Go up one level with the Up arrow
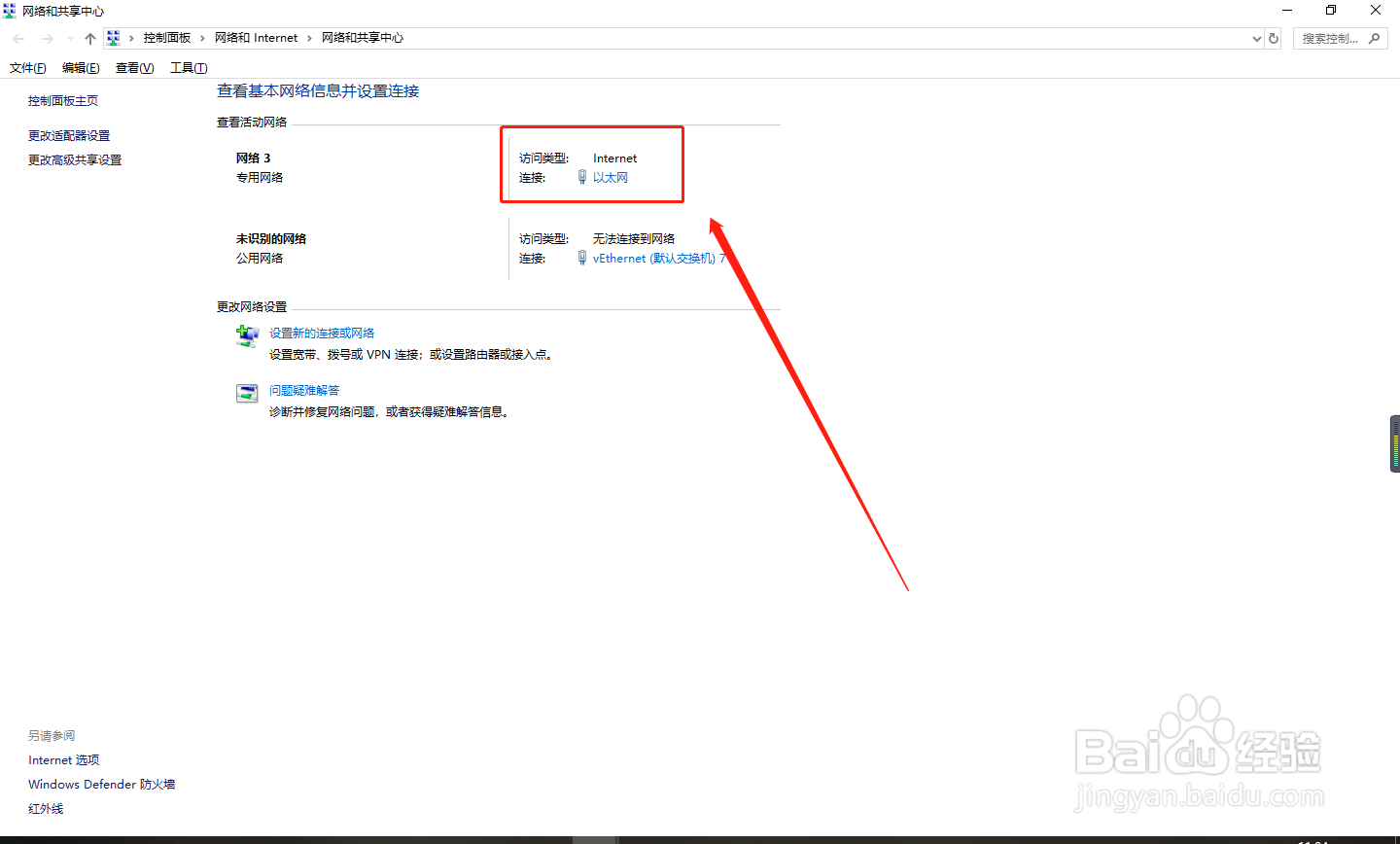This screenshot has height=844, width=1400. (x=90, y=39)
